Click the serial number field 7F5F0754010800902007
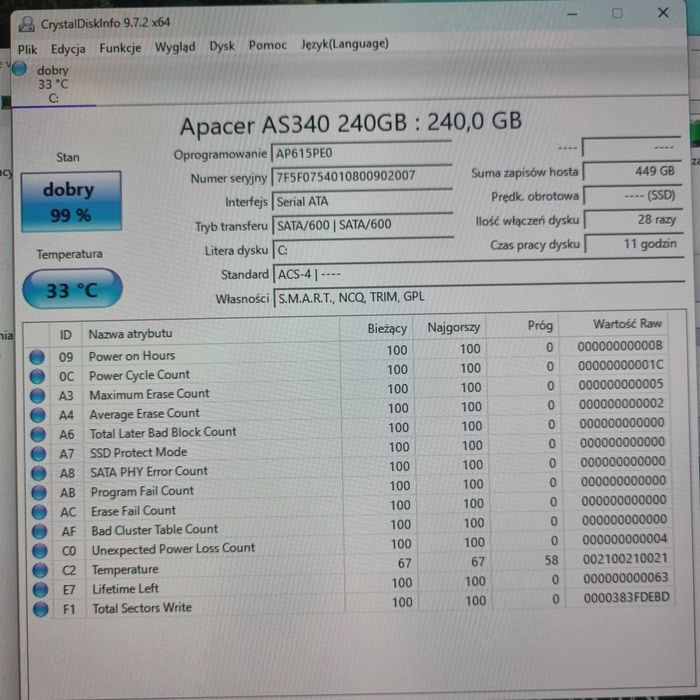Viewport: 700px width, 700px height. coord(362,177)
